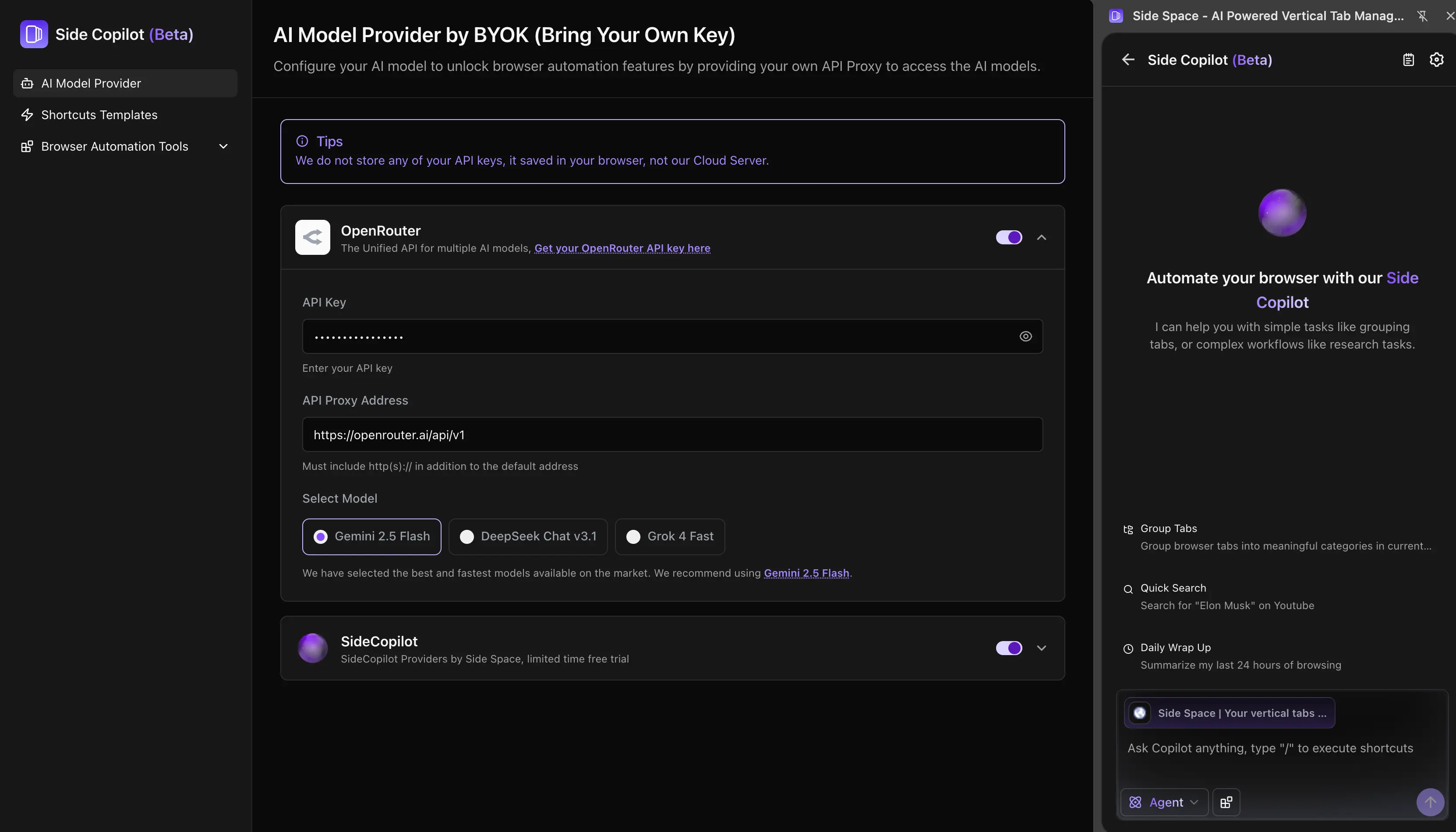Click the send arrow button
This screenshot has width=1456, height=832.
click(1430, 802)
